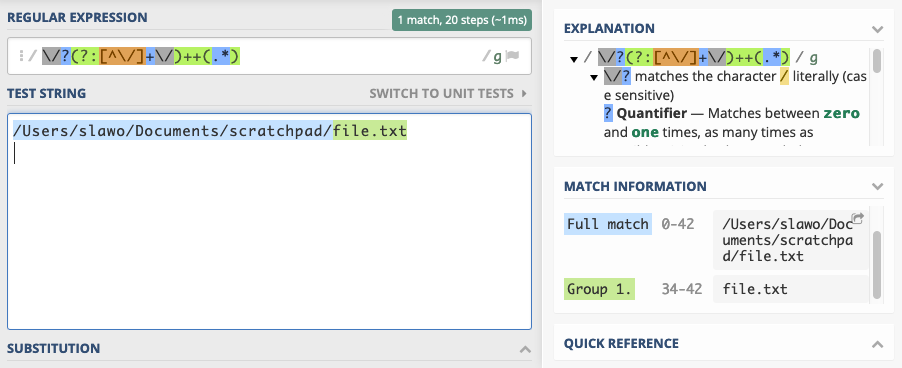Screen dimensions: 902x368
Task: Select the Full match label
Action: [x=607, y=224]
